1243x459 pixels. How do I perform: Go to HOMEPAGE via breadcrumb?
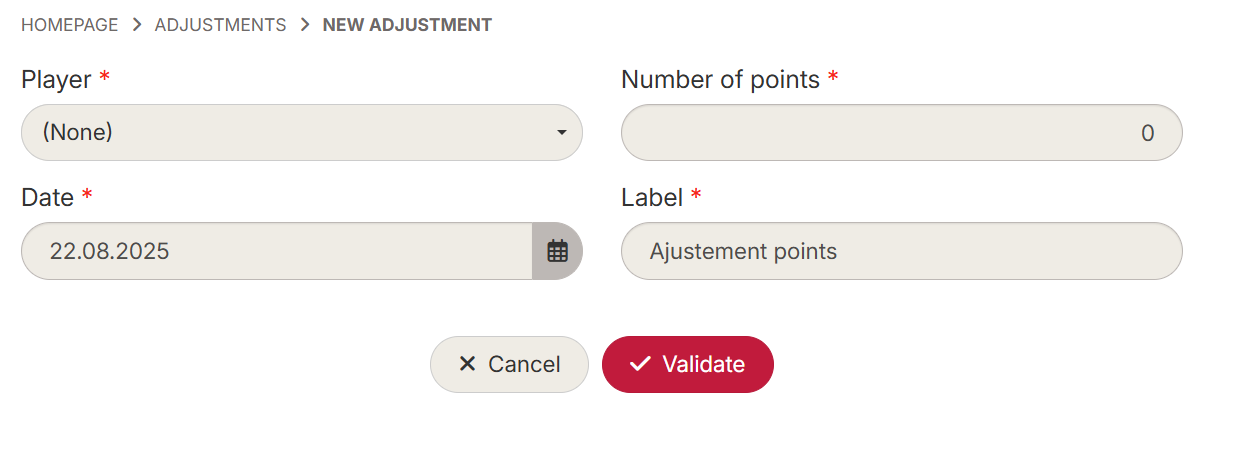(70, 25)
